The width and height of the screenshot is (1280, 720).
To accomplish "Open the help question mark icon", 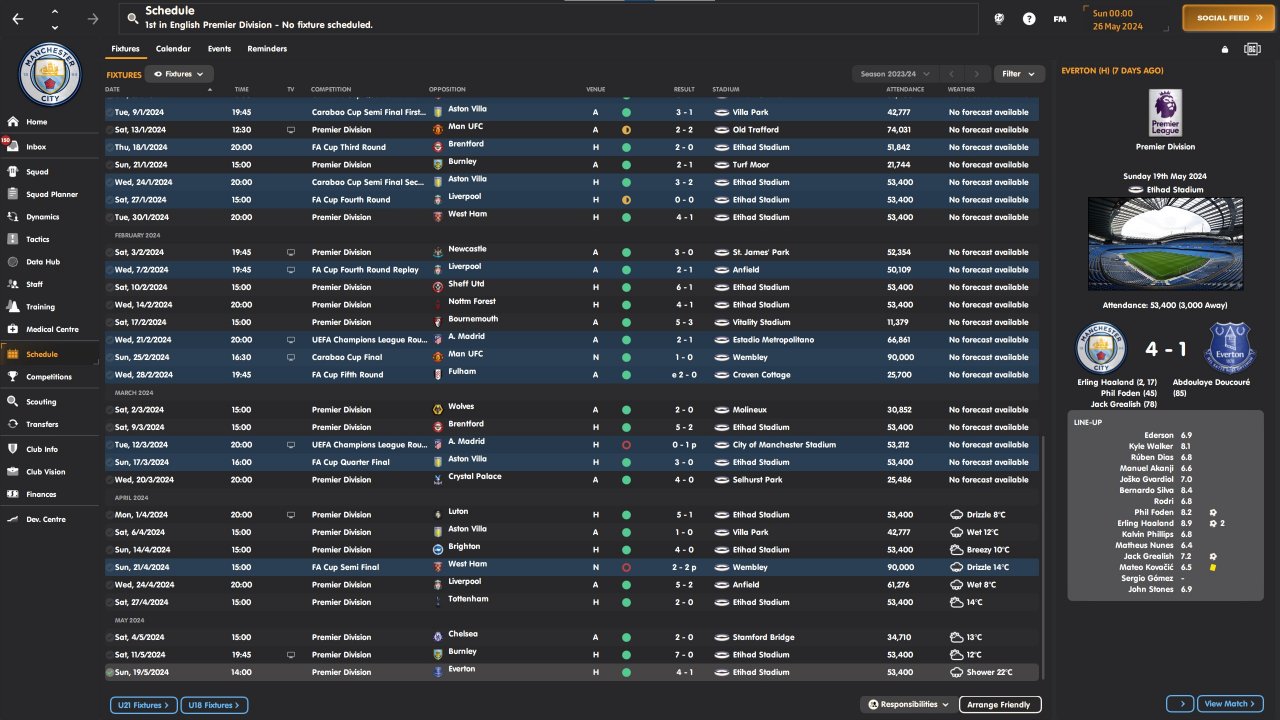I will [1029, 19].
